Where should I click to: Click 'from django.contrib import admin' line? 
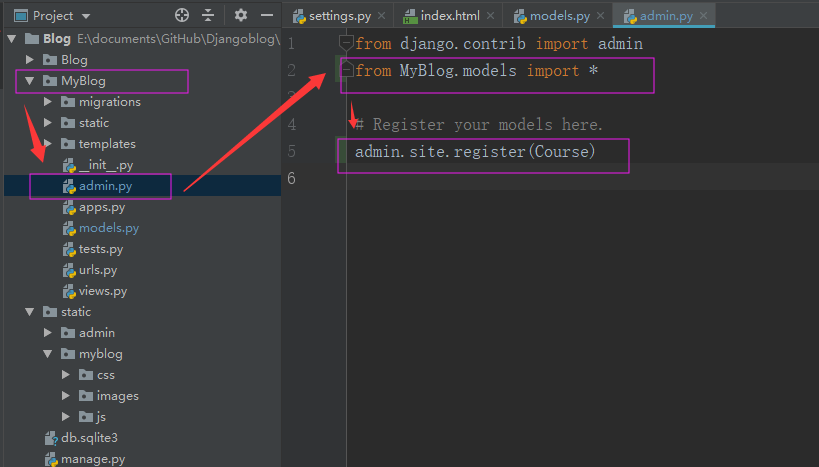point(499,43)
